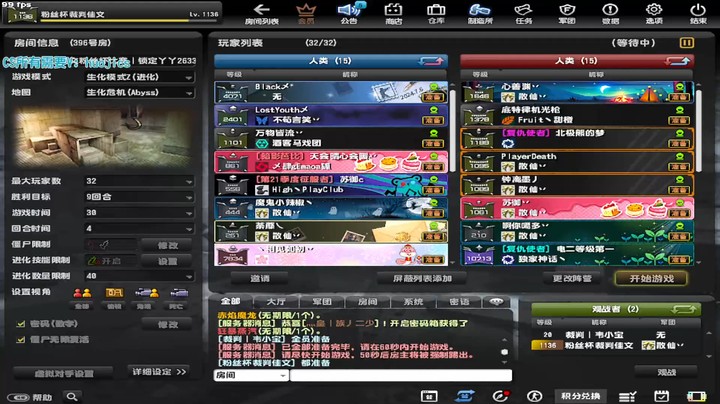The height and width of the screenshot is (404, 720).
Task: Click the 更改阵营 change team button
Action: tap(572, 278)
